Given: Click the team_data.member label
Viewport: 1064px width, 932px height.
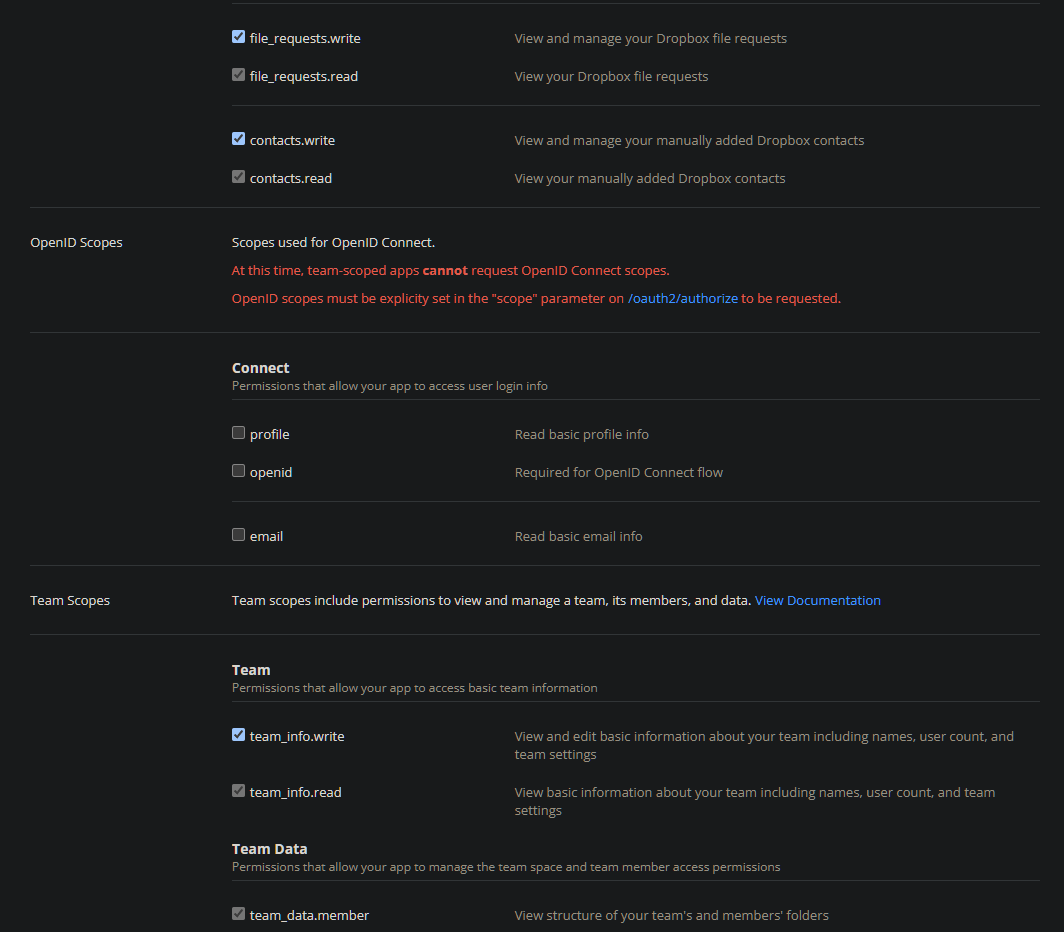Looking at the screenshot, I should click(309, 916).
